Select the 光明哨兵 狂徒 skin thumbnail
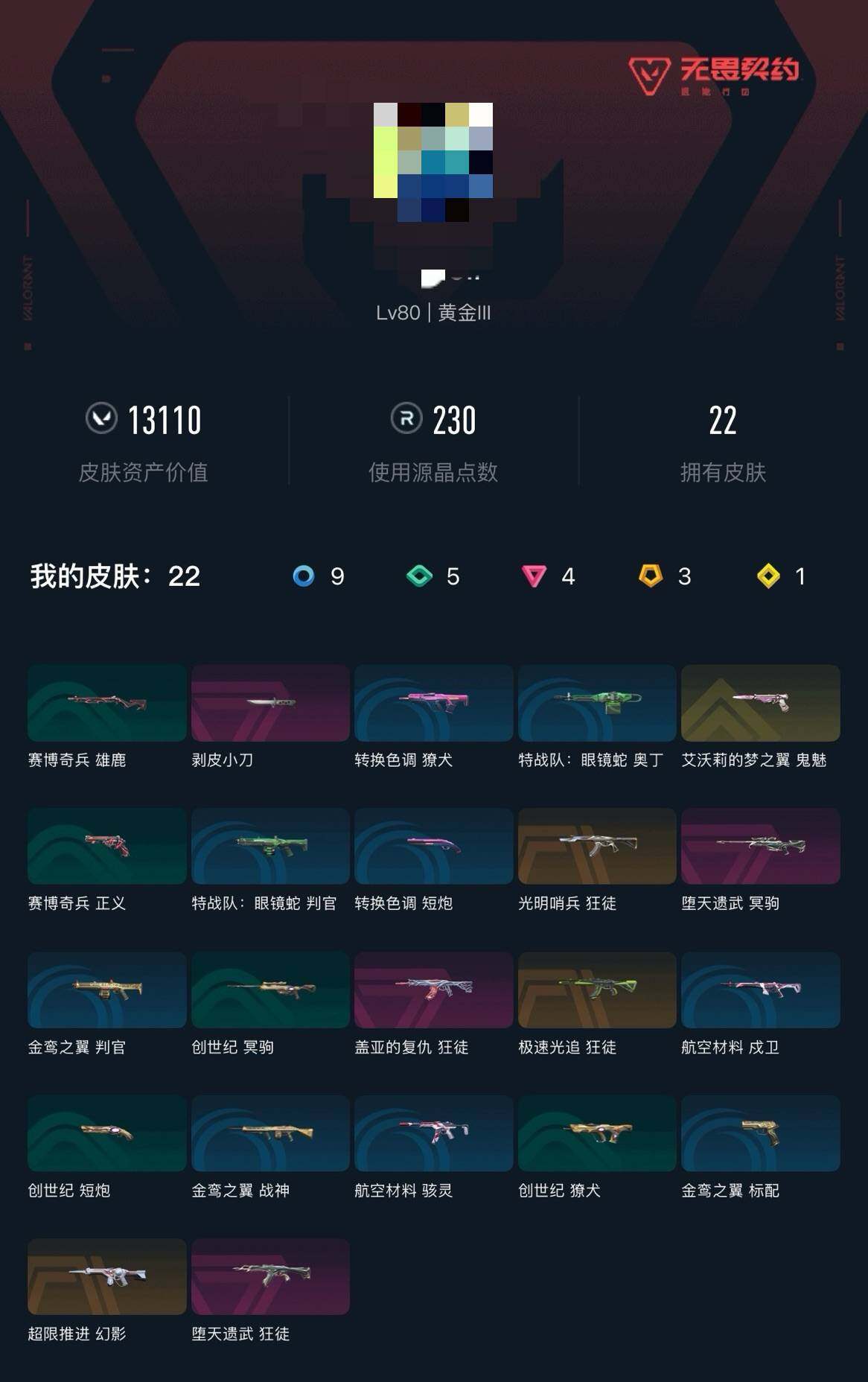868x1382 pixels. coord(597,846)
